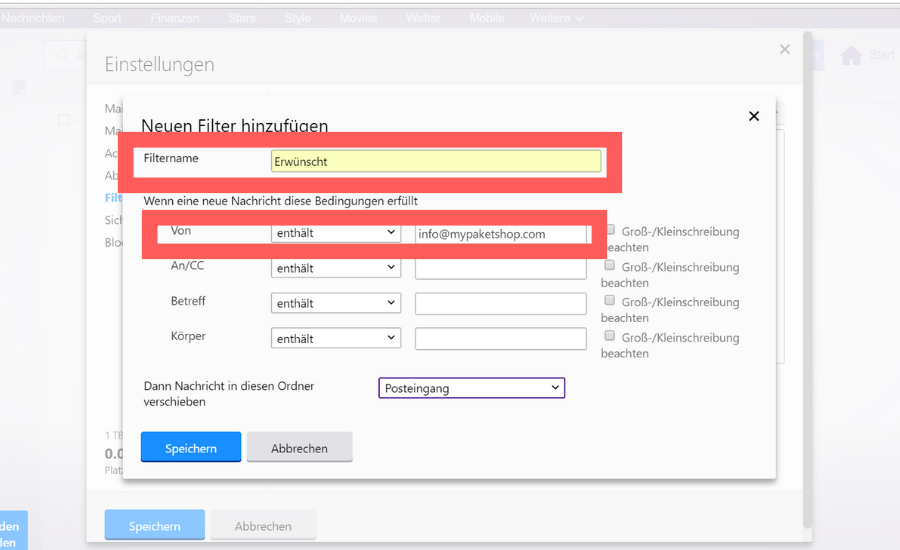Viewport: 900px width, 550px height.
Task: Click the Start home icon
Action: [851, 56]
